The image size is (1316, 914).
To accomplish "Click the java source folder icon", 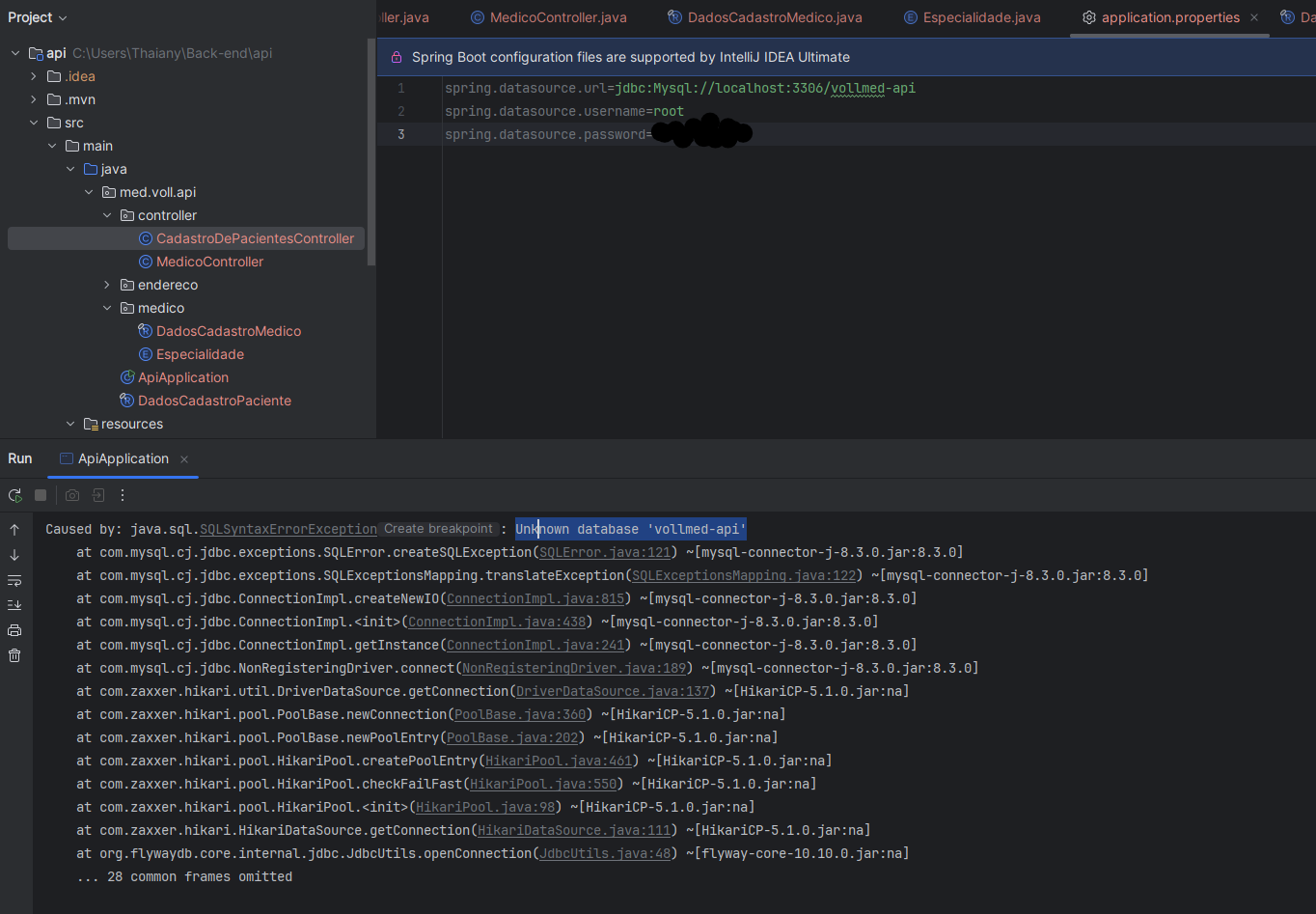I will 91,169.
